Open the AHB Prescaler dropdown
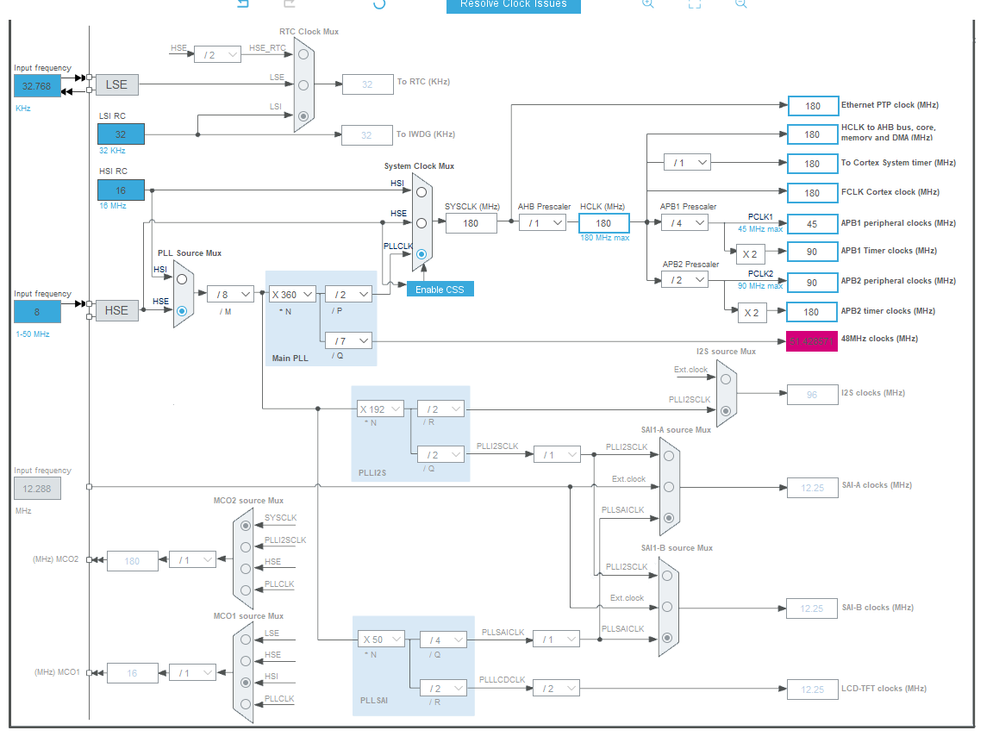 [x=542, y=223]
